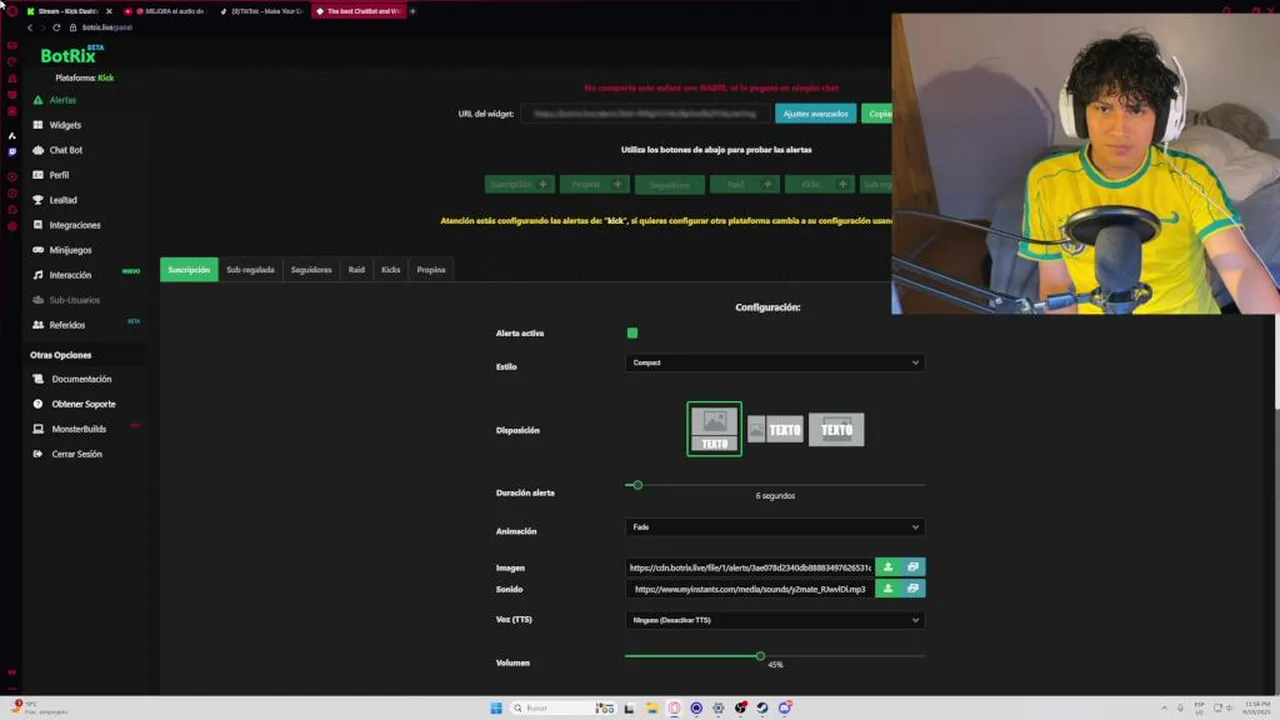Switch to the Raid tab

[x=356, y=270]
